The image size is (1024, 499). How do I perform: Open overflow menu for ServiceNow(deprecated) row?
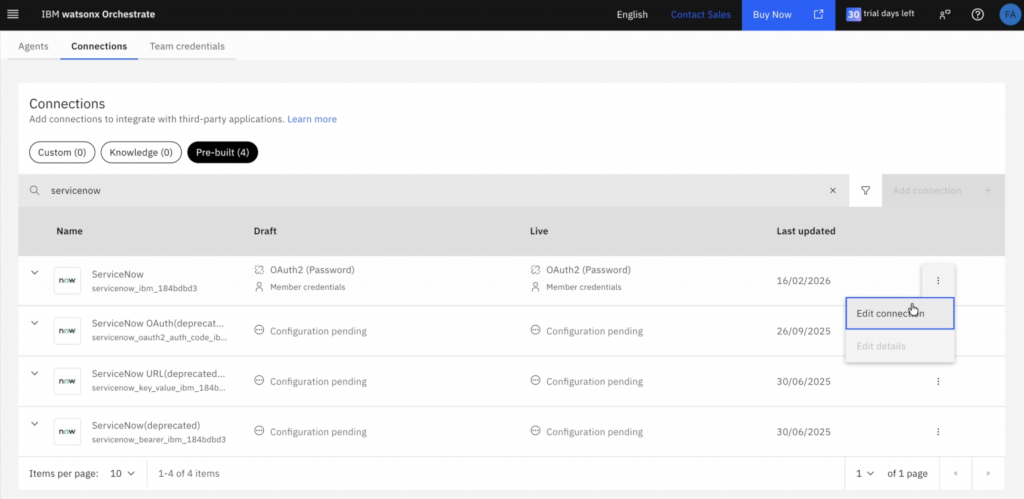[938, 432]
